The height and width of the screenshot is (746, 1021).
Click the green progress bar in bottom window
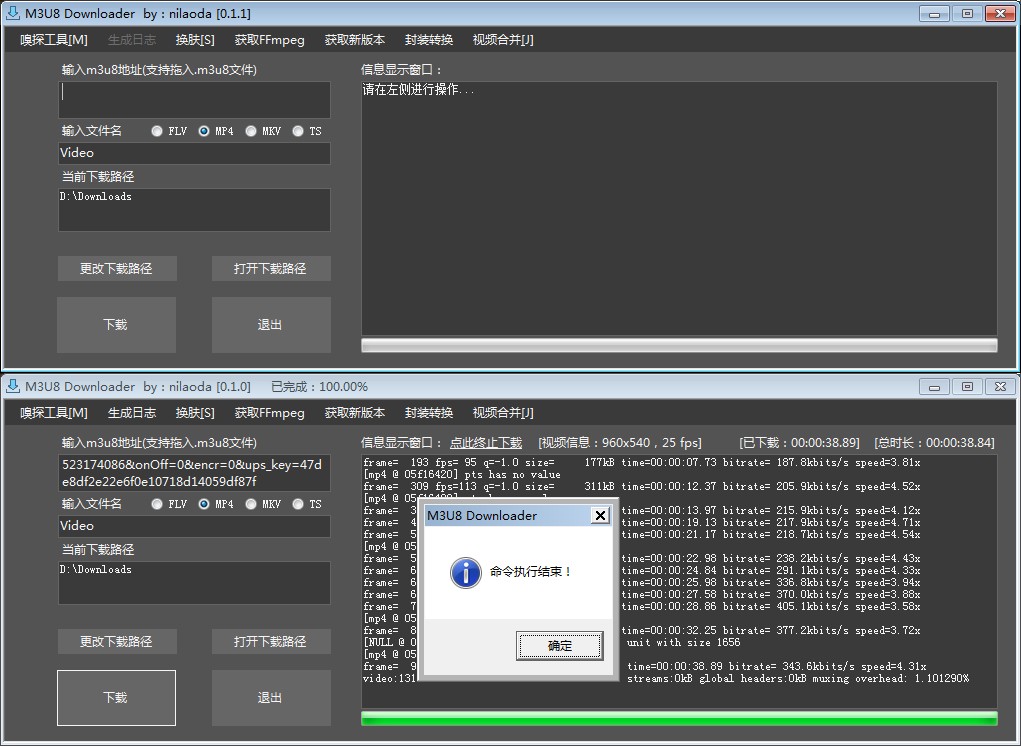[x=679, y=718]
